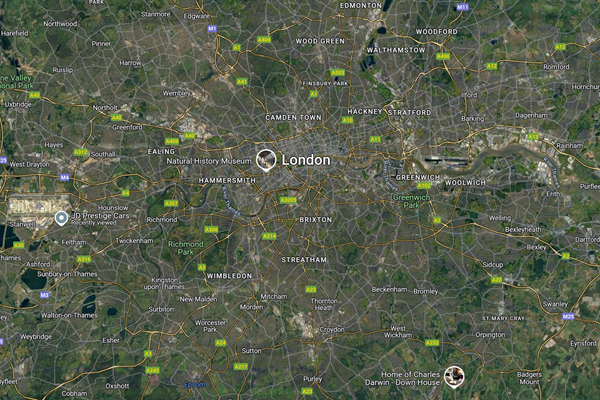Click the Camden Town district label
Screen dimensions: 600x400
(x=293, y=118)
